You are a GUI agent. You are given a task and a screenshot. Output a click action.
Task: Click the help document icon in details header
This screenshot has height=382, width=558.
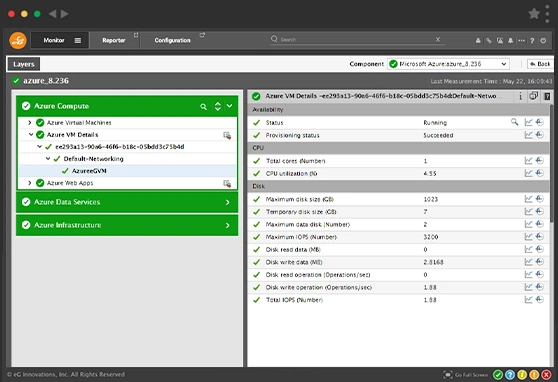547,96
